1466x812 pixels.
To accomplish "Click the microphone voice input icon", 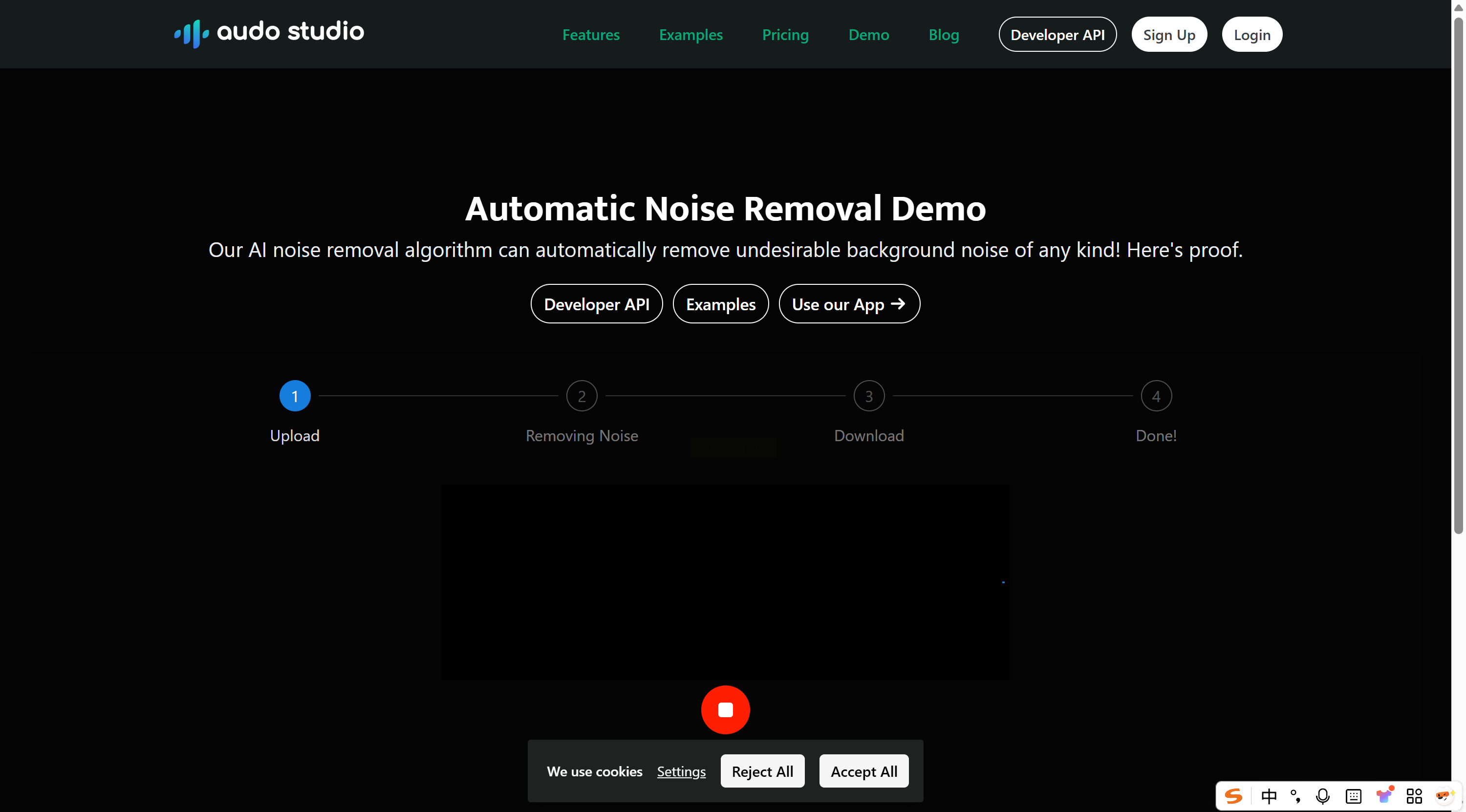I will (1323, 795).
